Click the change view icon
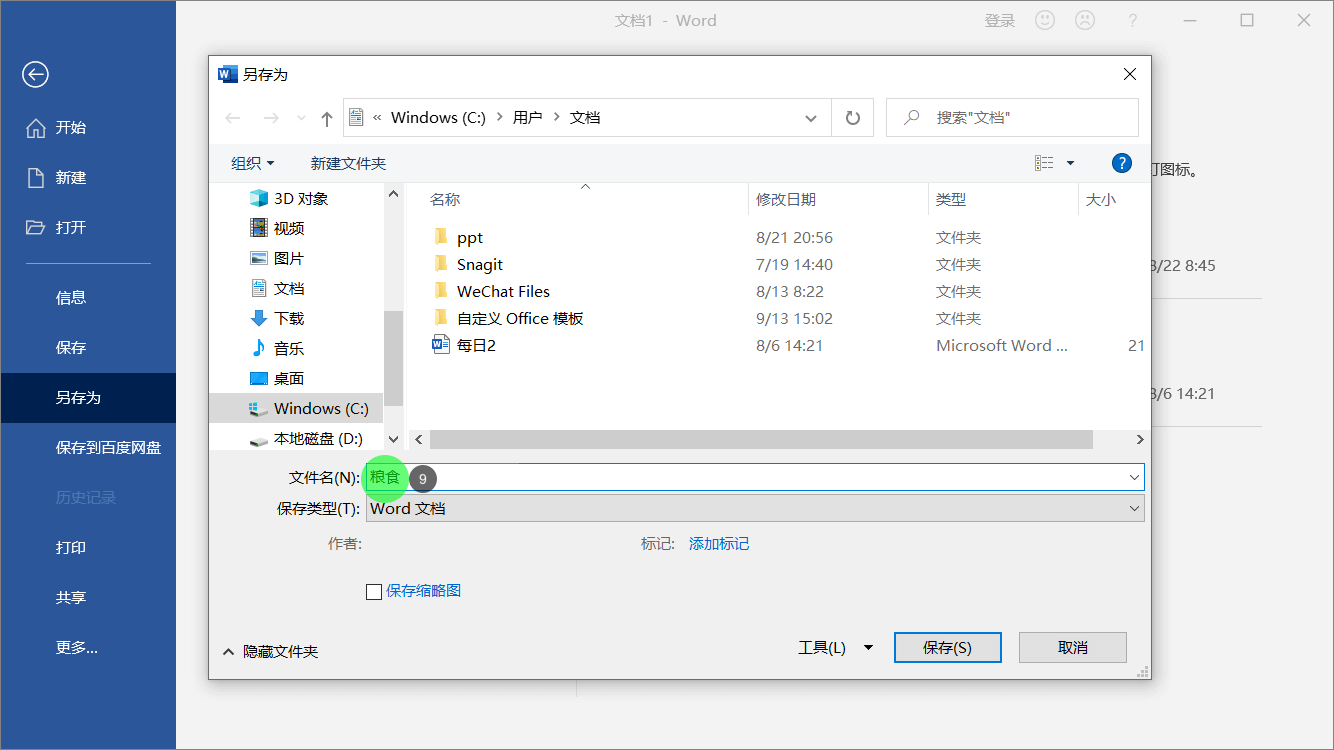Screen dimensions: 1334x750 1045,163
